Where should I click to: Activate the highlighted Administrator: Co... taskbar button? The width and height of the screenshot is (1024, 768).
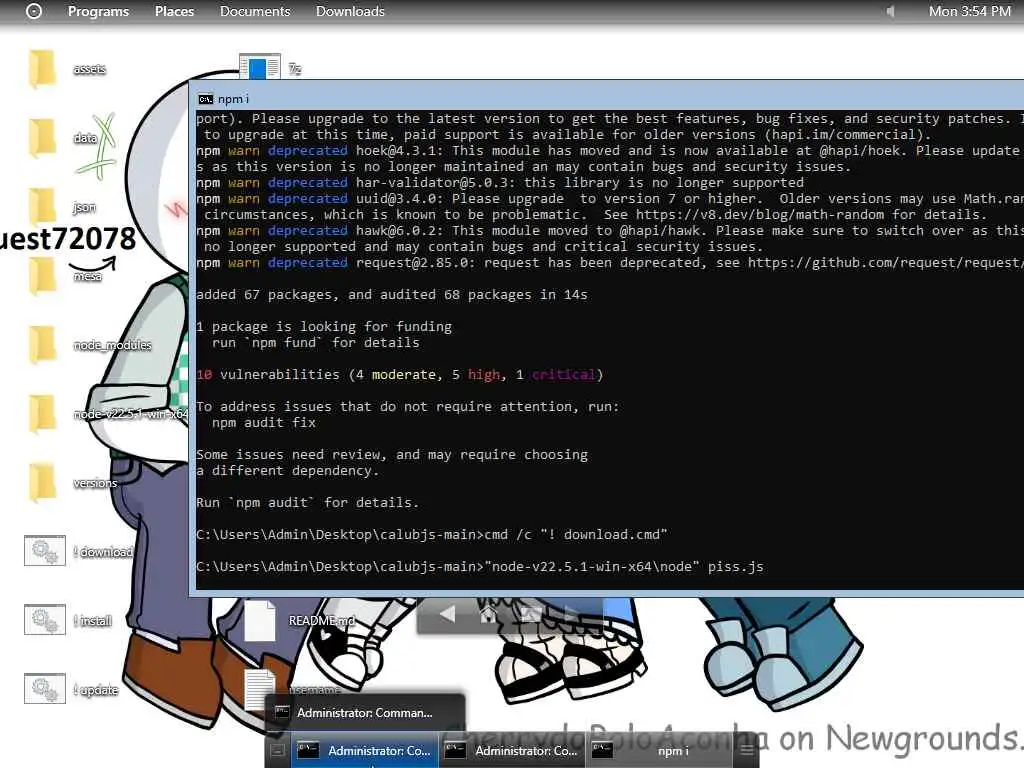(x=364, y=750)
